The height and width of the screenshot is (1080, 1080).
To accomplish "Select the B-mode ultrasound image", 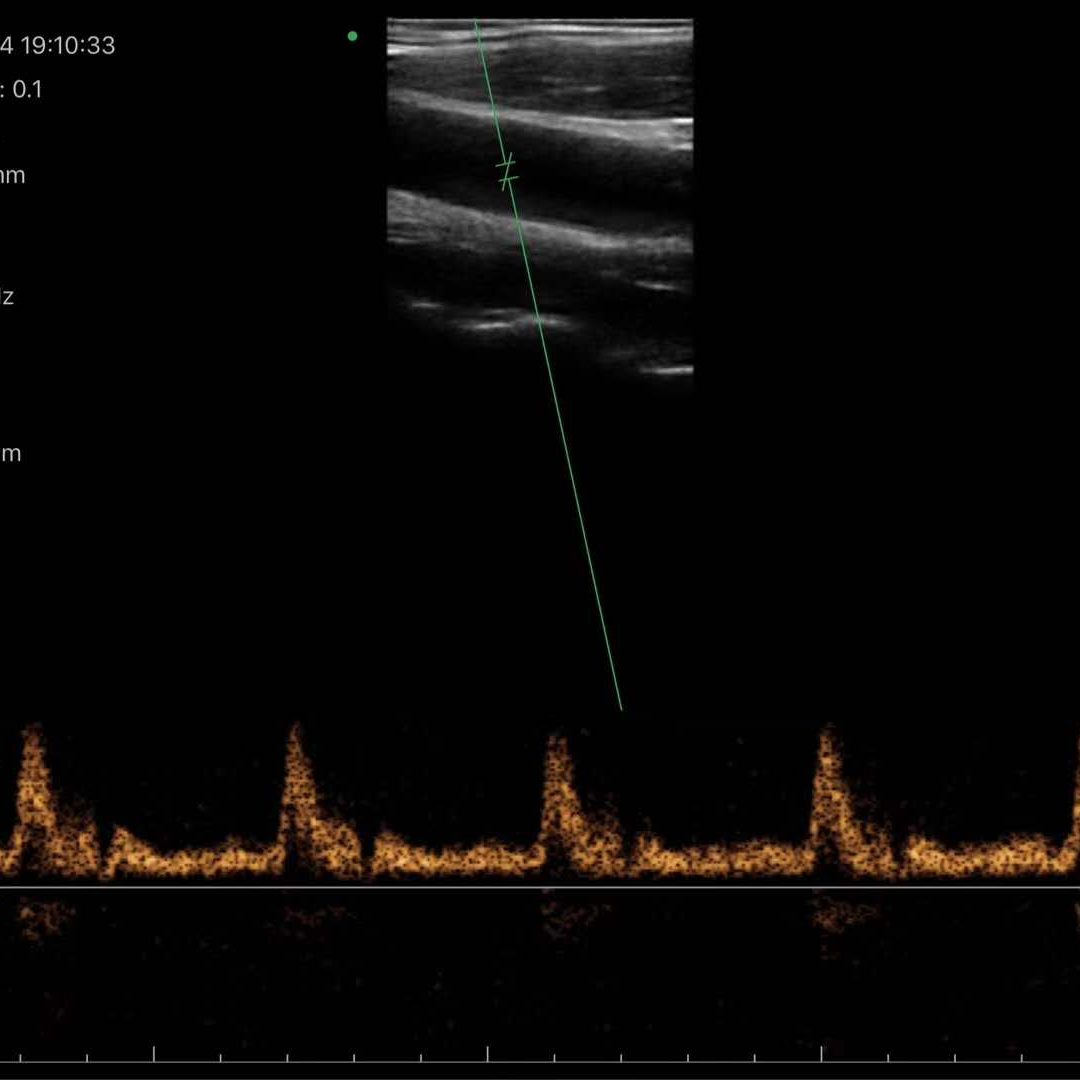I will tap(540, 200).
